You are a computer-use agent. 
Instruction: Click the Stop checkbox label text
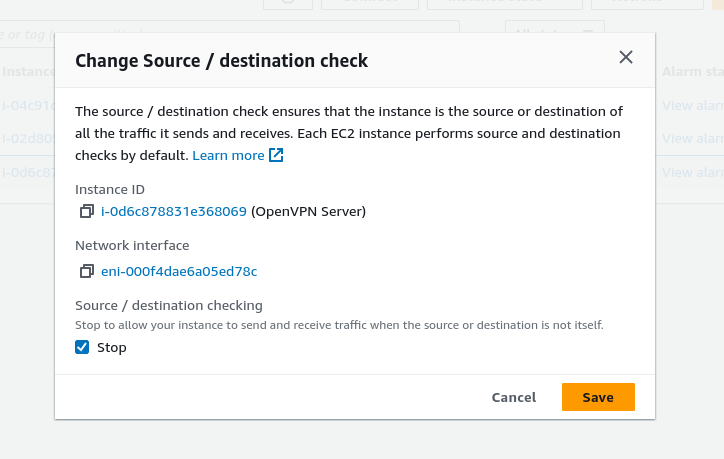coord(112,347)
